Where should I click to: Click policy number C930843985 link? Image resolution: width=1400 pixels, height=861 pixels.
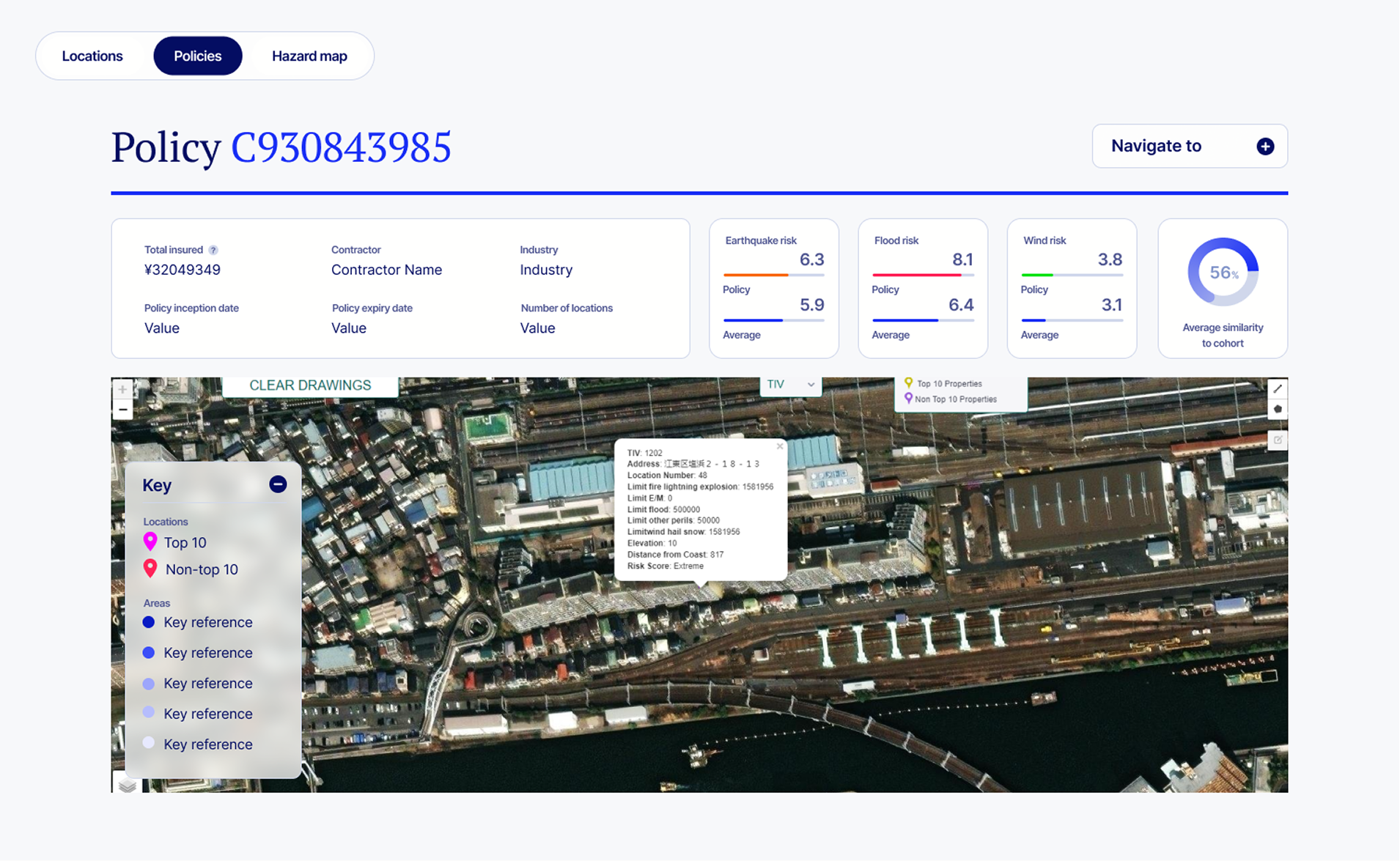tap(341, 147)
